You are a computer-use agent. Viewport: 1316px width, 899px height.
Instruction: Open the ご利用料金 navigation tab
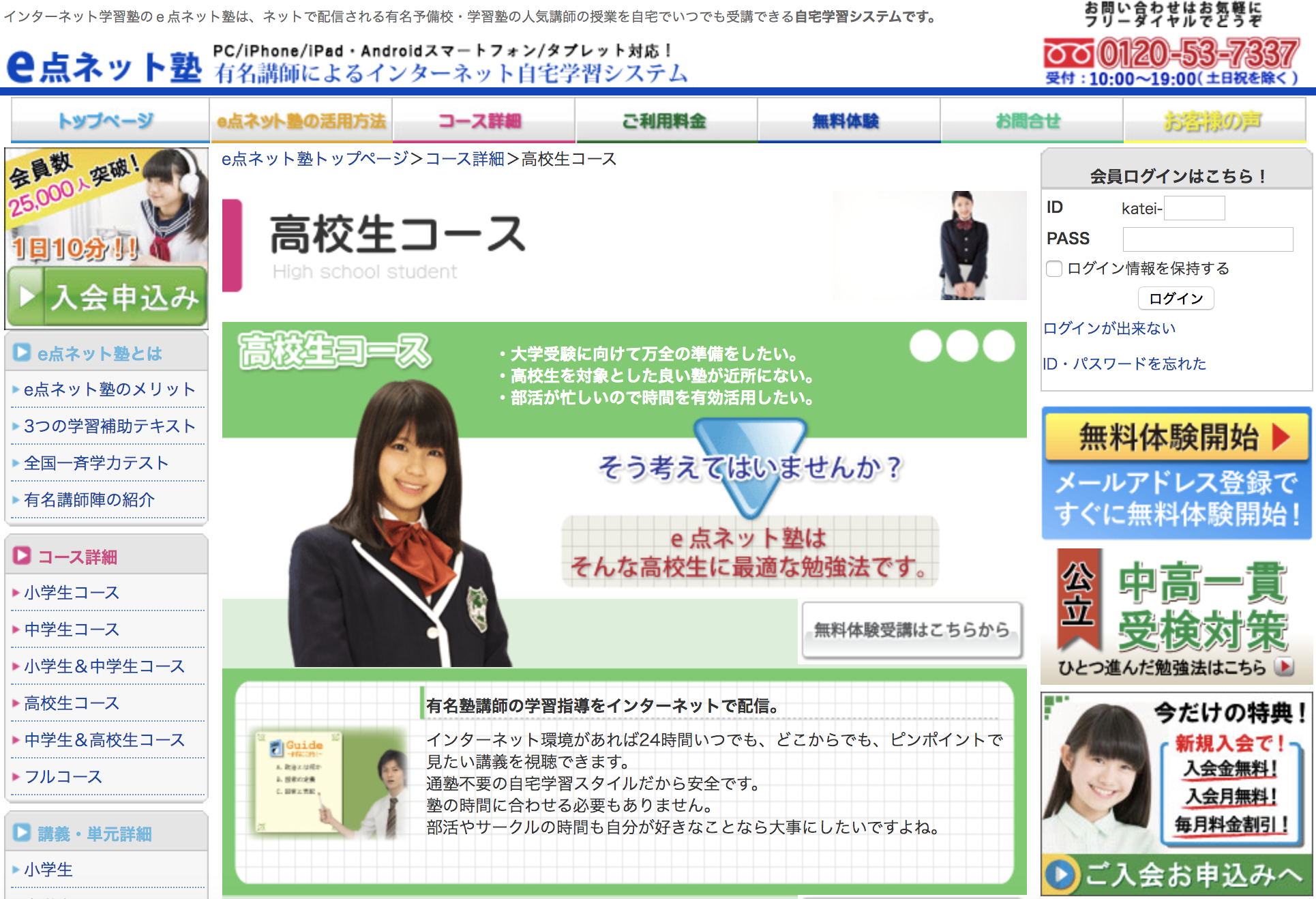tap(666, 121)
